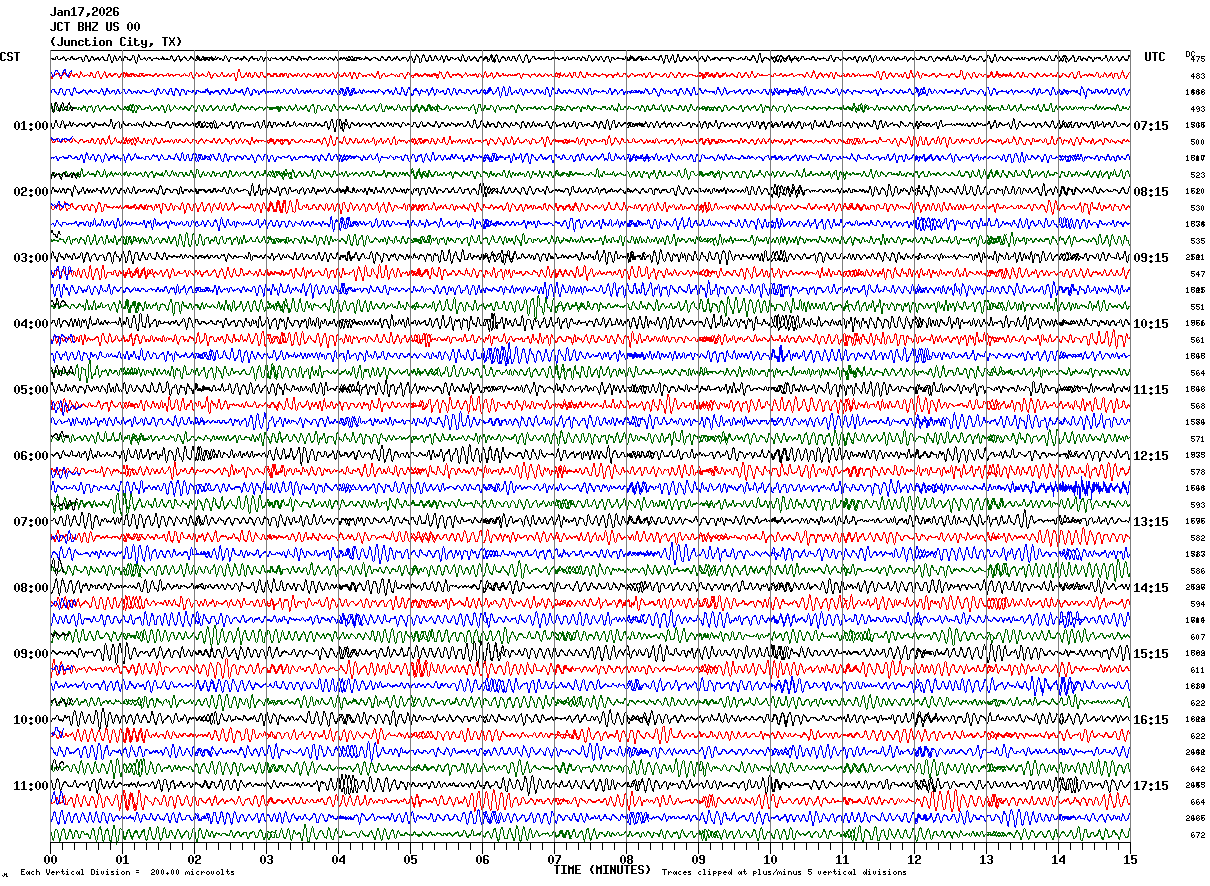Click the 07:15 UTC time label
The width and height of the screenshot is (1210, 886).
[x=1151, y=126]
